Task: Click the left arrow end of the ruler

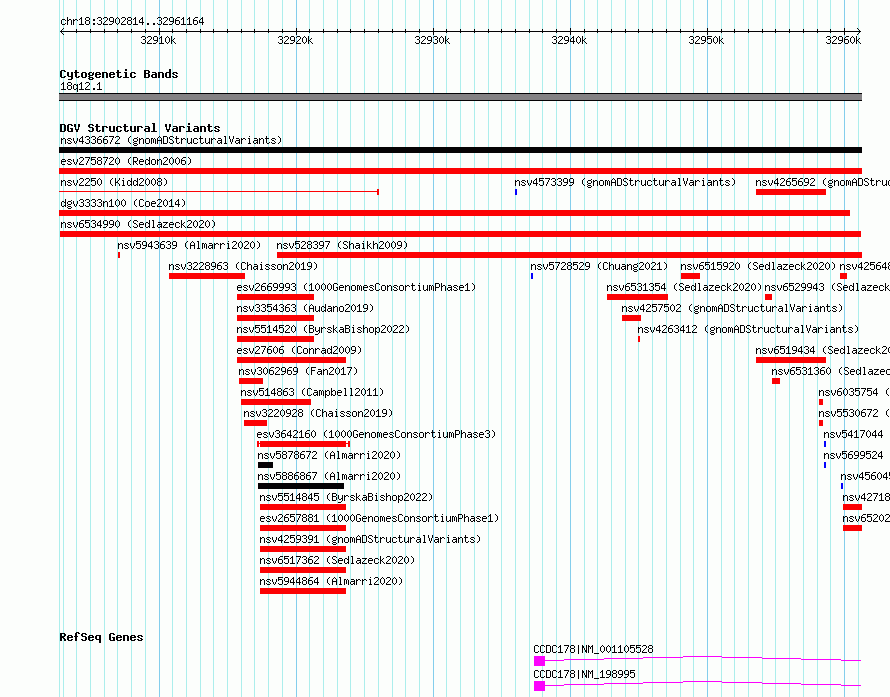Action: [x=62, y=32]
